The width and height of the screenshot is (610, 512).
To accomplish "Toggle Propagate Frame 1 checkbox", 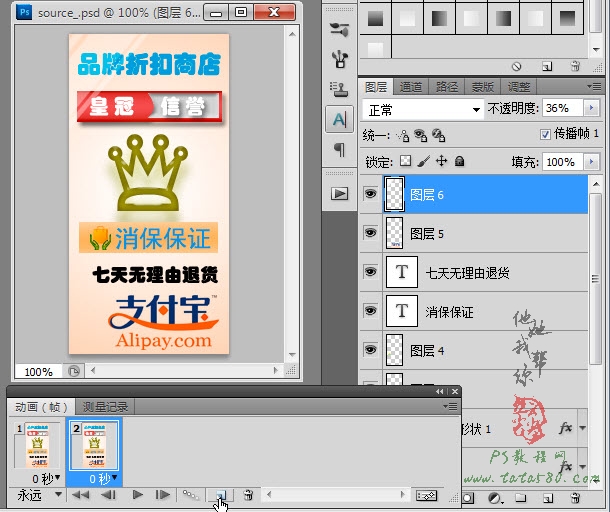I will click(x=545, y=135).
